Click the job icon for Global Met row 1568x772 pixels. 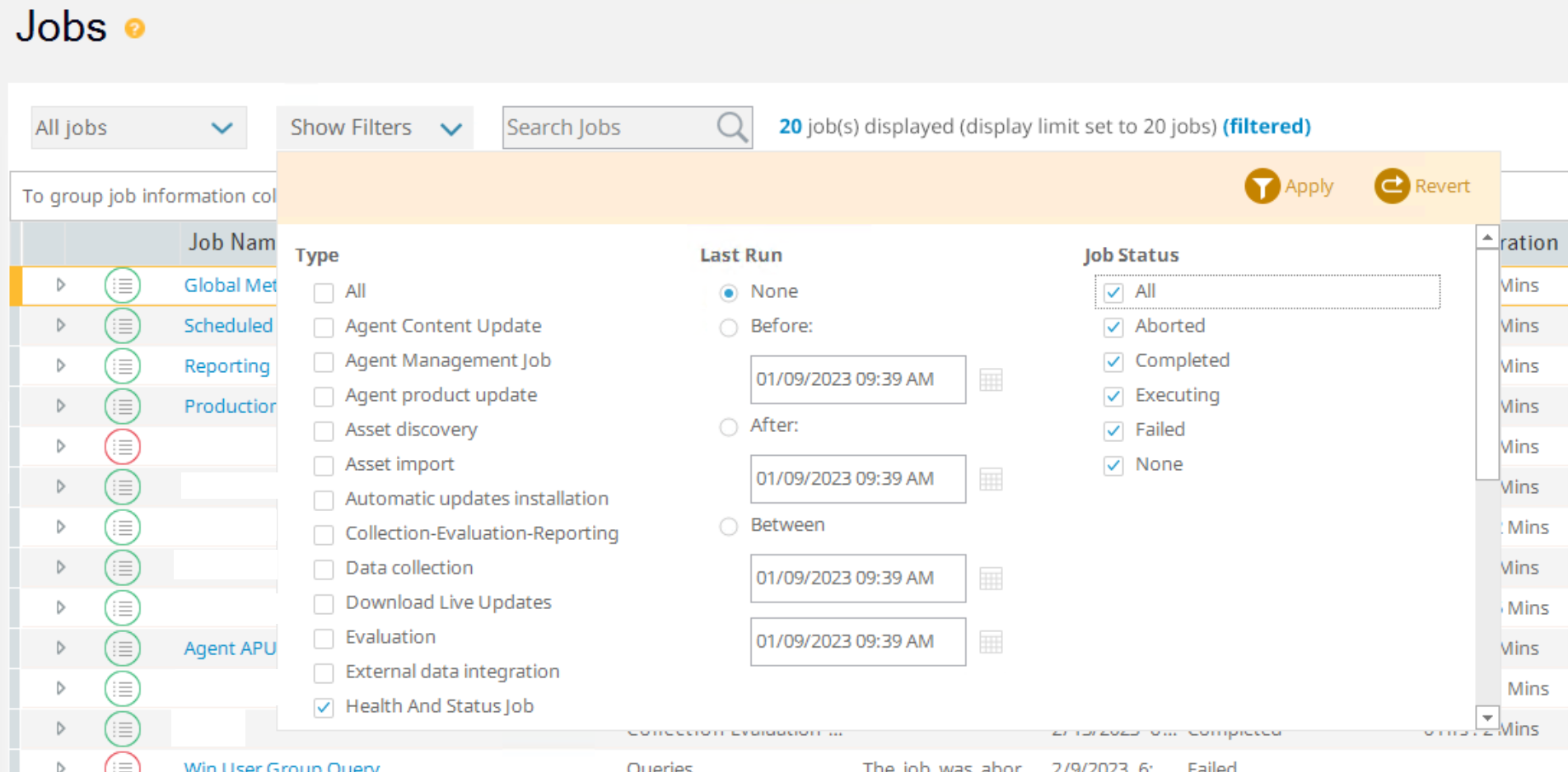pyautogui.click(x=123, y=286)
